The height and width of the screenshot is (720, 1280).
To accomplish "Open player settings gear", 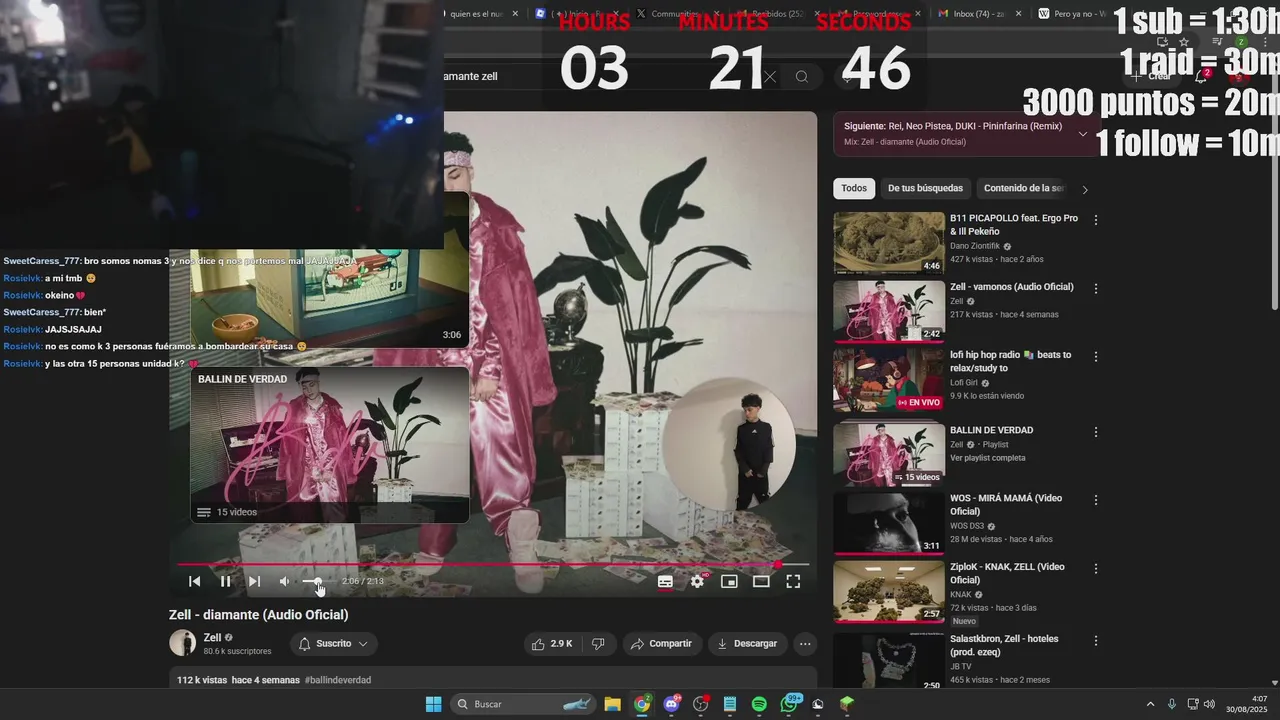I will (x=697, y=581).
